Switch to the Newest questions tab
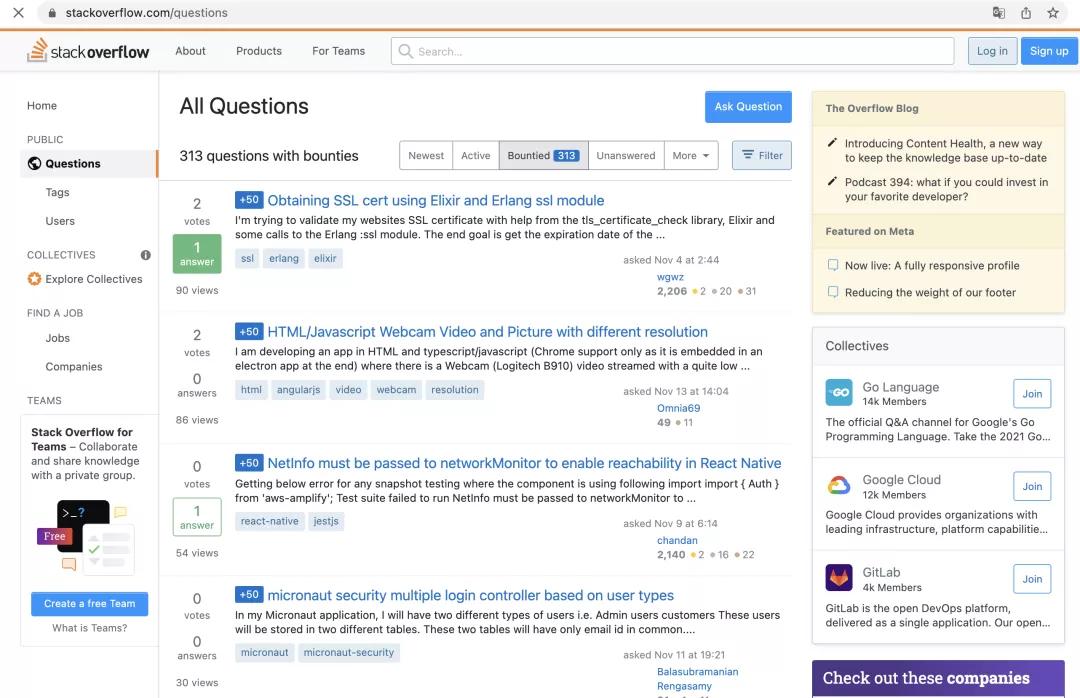 pyautogui.click(x=426, y=156)
